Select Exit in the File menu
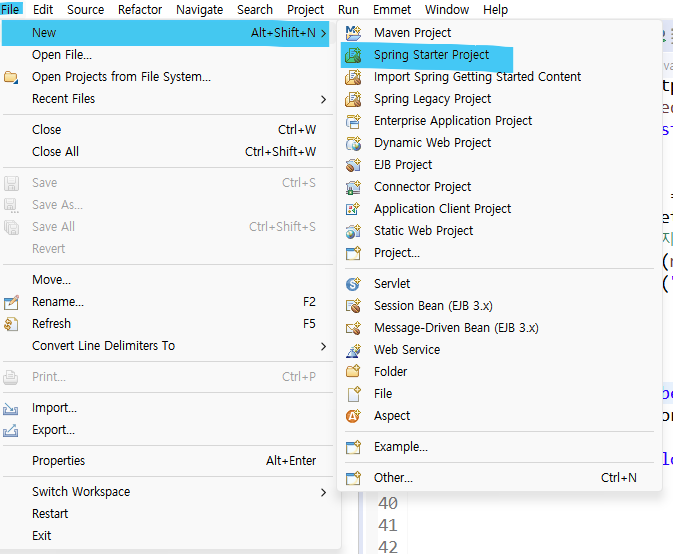This screenshot has width=673, height=554. pos(42,536)
